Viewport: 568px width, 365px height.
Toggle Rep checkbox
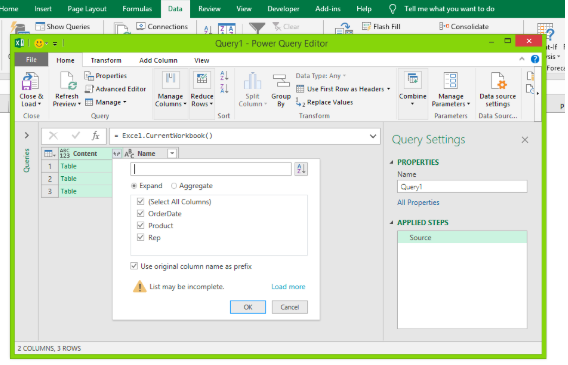coord(141,237)
